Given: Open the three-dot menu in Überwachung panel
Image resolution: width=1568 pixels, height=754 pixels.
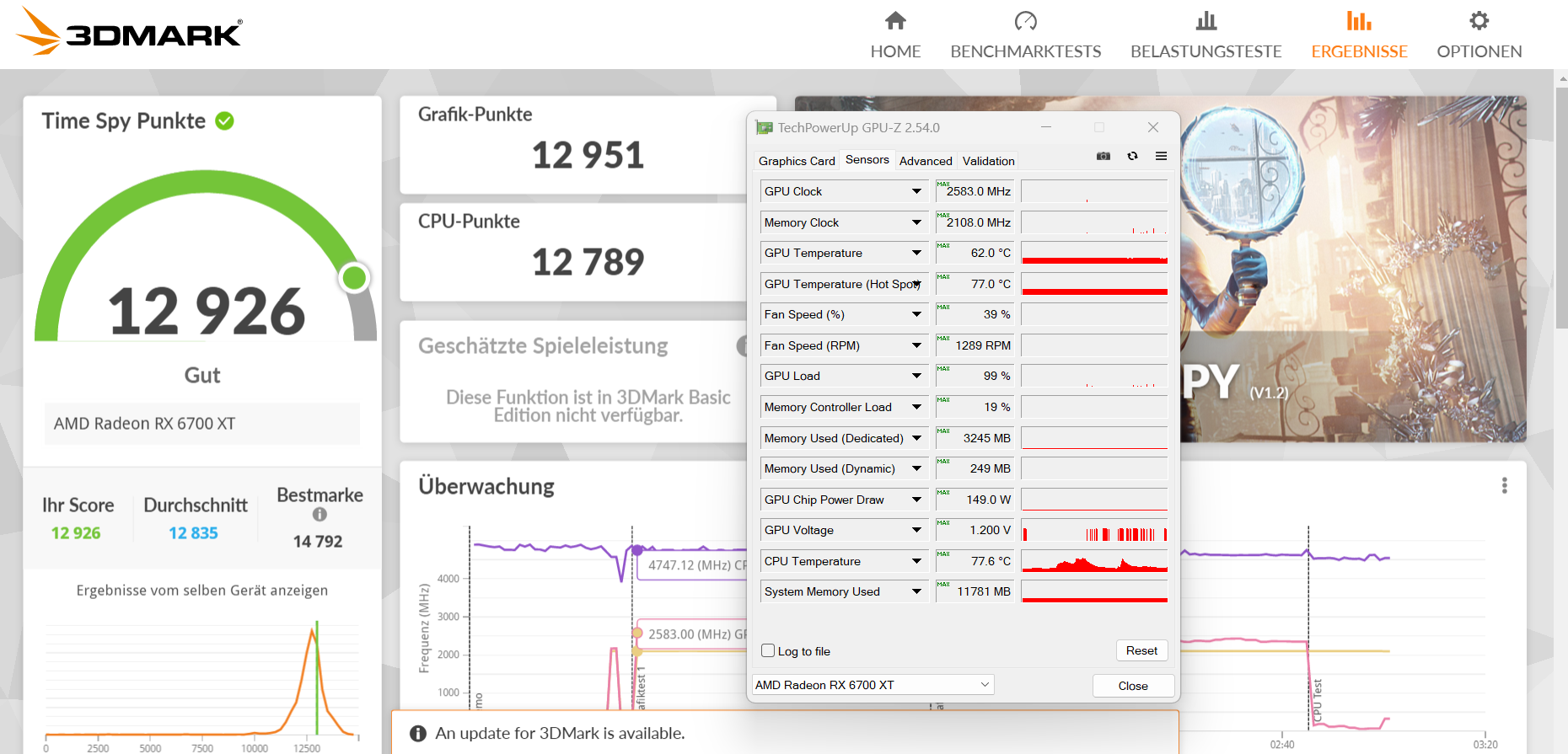Looking at the screenshot, I should tap(1504, 485).
